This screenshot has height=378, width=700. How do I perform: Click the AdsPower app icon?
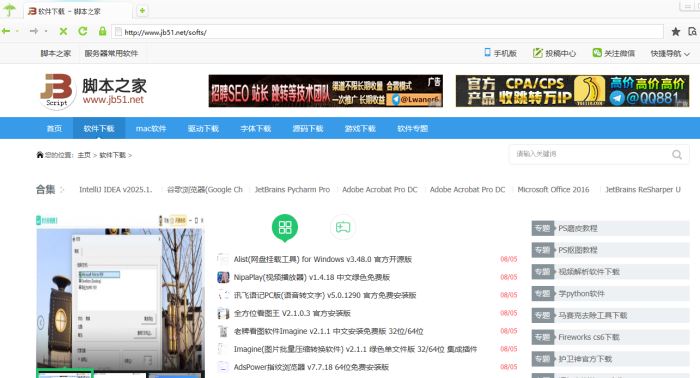[x=223, y=367]
